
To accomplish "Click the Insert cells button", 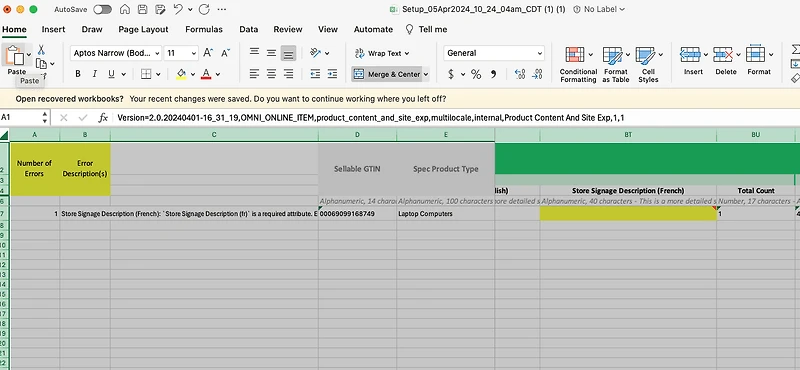I will click(693, 60).
